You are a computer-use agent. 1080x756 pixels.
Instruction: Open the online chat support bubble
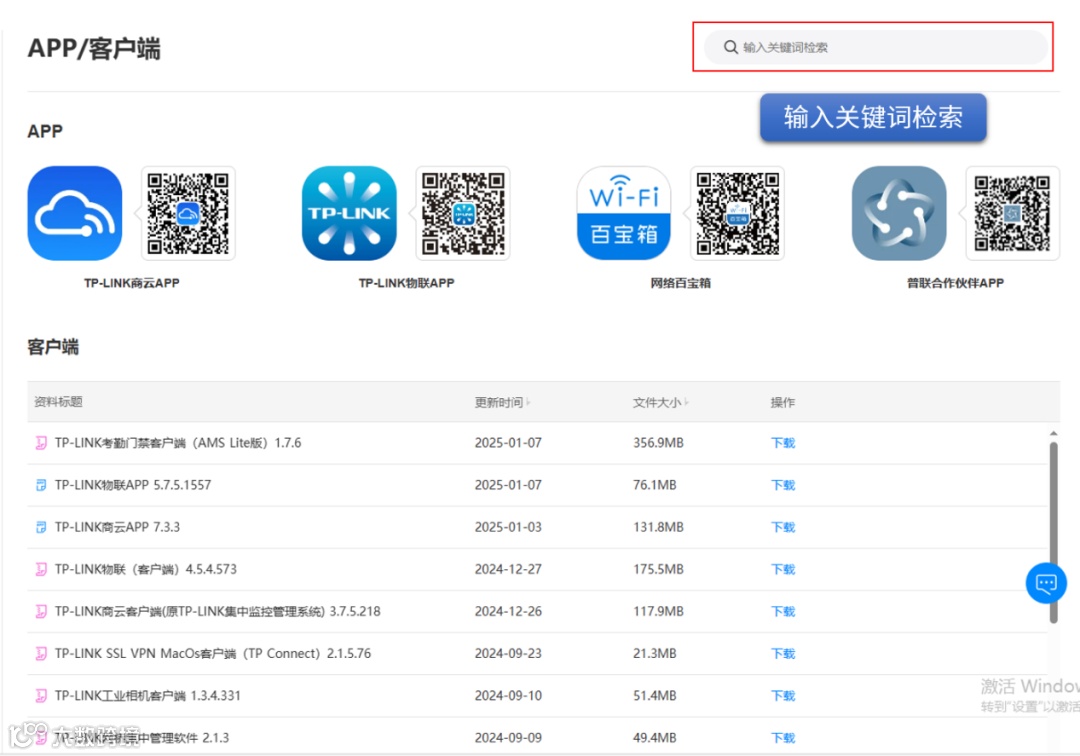pos(1046,583)
